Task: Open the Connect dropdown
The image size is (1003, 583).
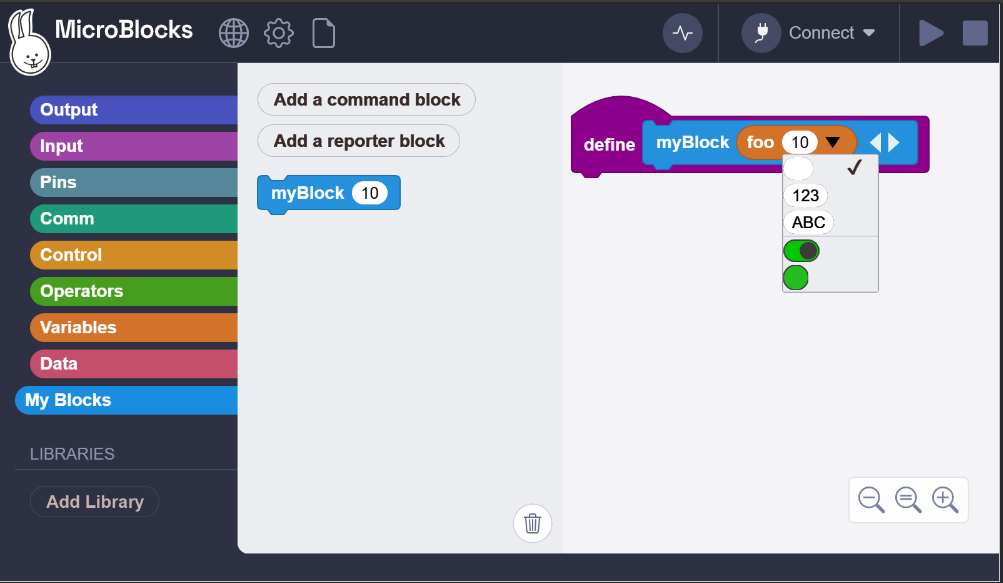Action: tap(809, 33)
